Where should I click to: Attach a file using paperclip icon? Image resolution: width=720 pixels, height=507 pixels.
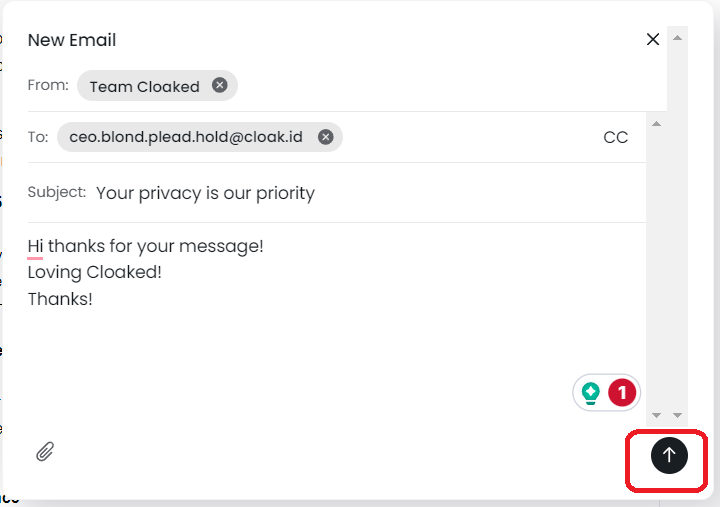click(45, 452)
